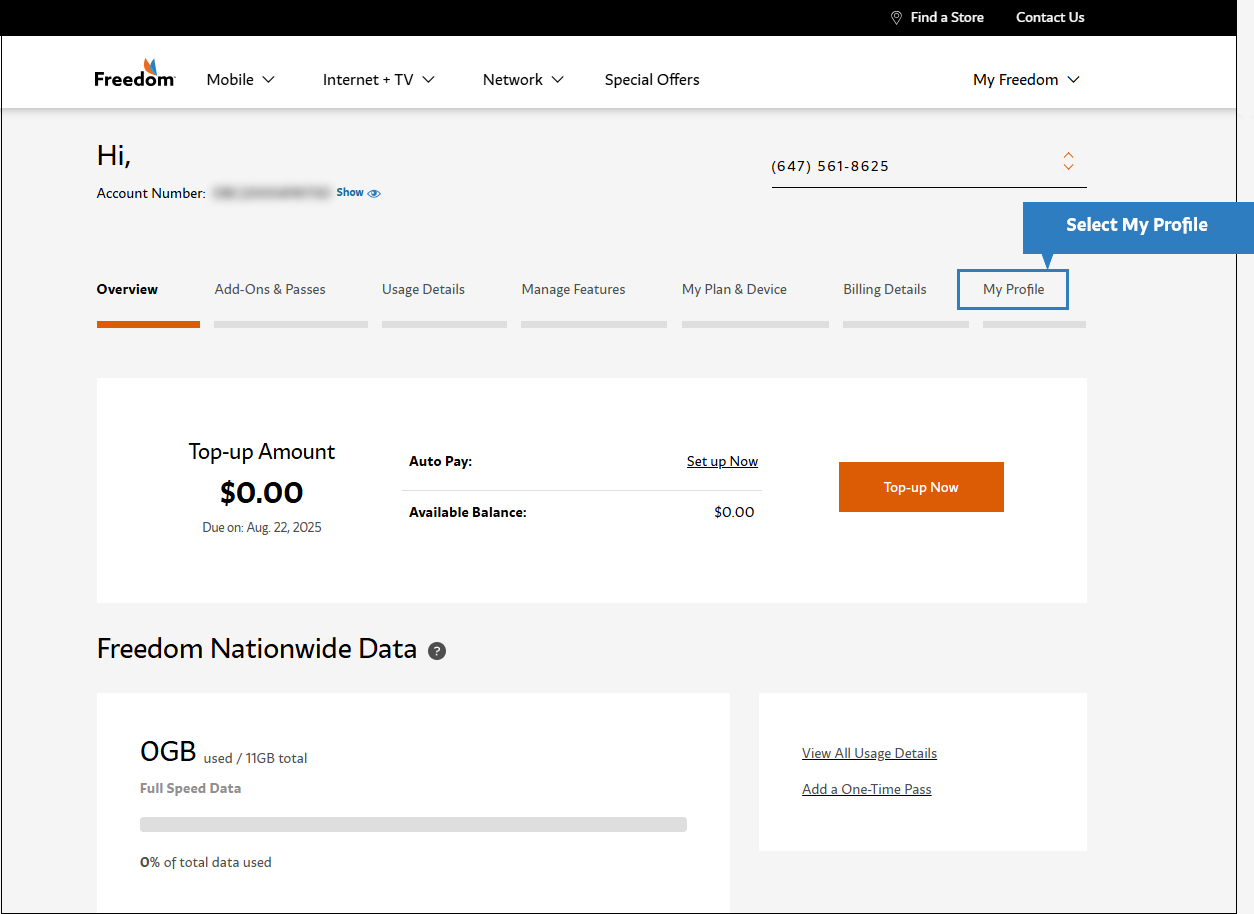Click the eye icon beside Show
The width and height of the screenshot is (1254, 914).
pos(374,193)
